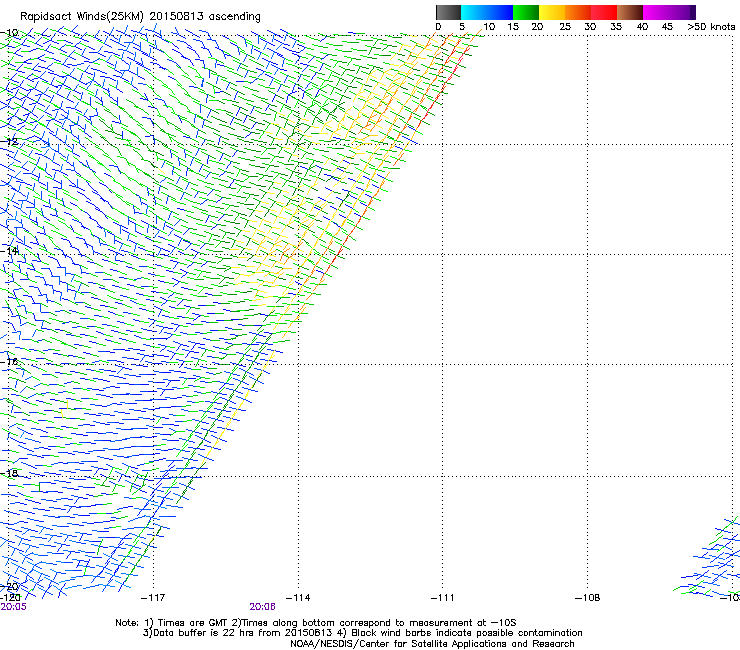
Task: Click the magenta-purple 40-50 knots legend segment
Action: tap(669, 12)
